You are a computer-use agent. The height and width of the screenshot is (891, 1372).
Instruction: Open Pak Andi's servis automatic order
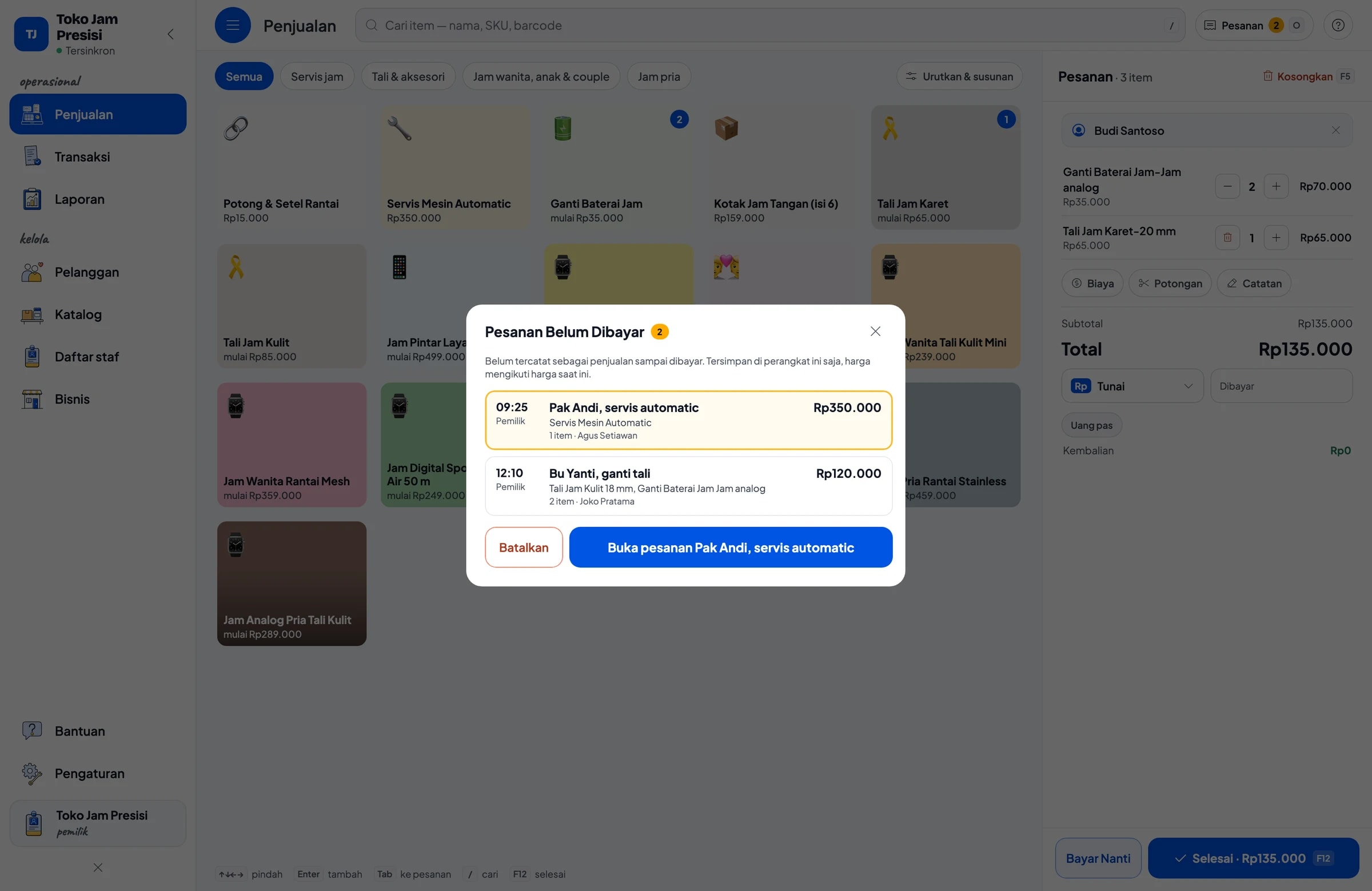(x=731, y=547)
